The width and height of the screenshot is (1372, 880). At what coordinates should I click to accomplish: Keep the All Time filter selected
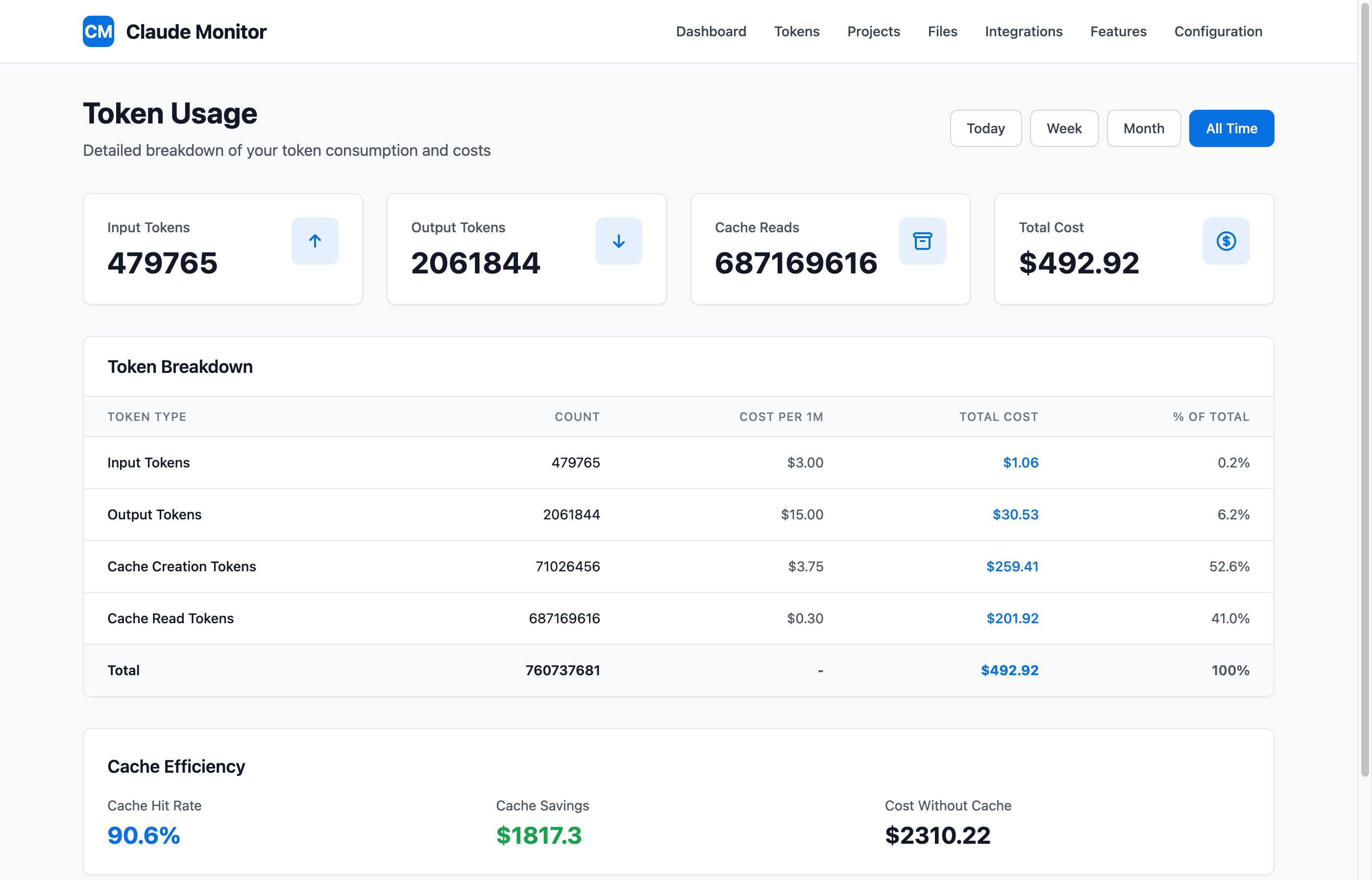coord(1231,128)
